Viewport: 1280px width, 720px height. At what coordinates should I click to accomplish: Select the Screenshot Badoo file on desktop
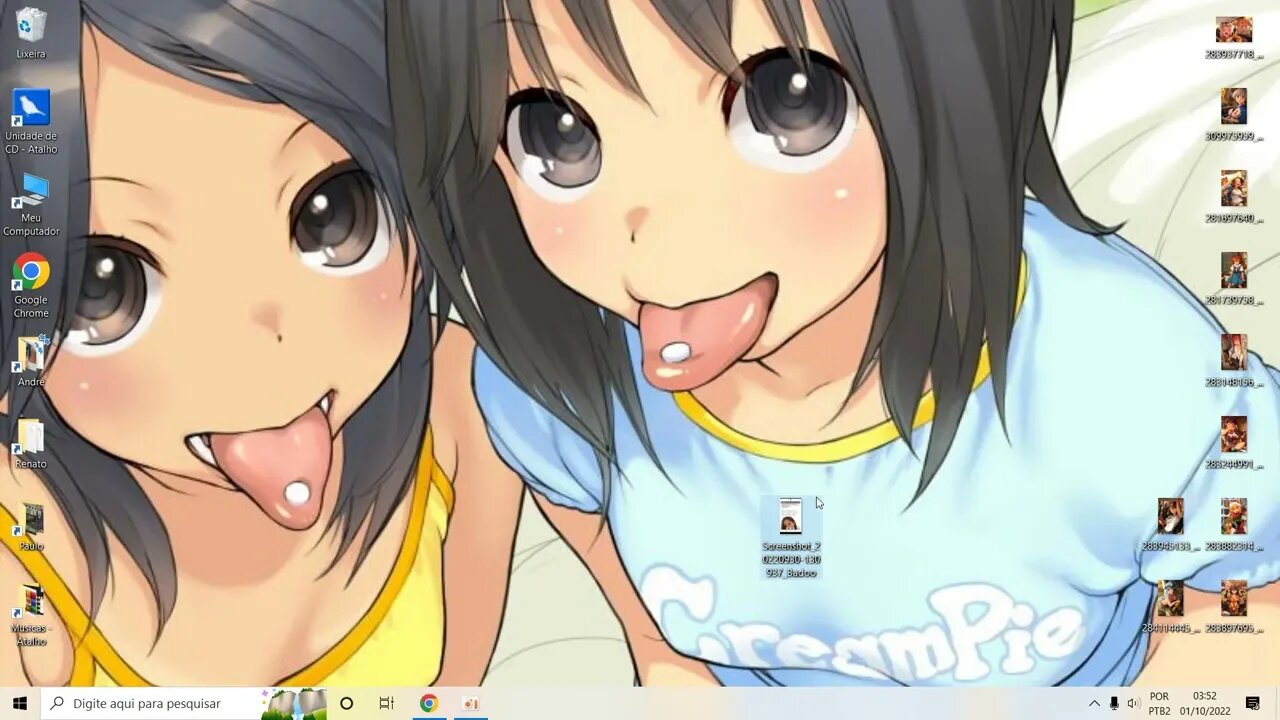[x=790, y=538]
